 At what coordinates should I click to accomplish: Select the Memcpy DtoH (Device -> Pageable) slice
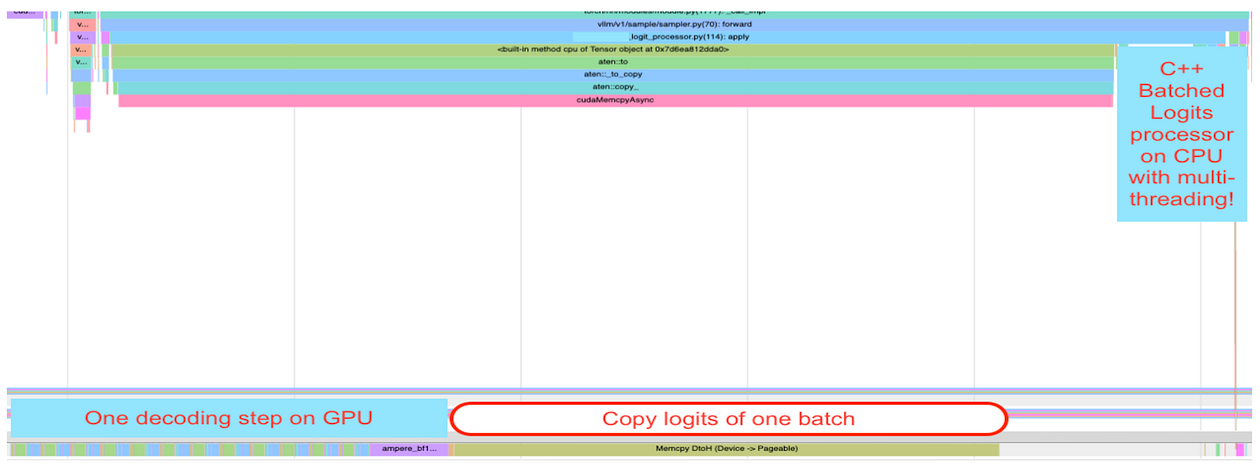[726, 449]
